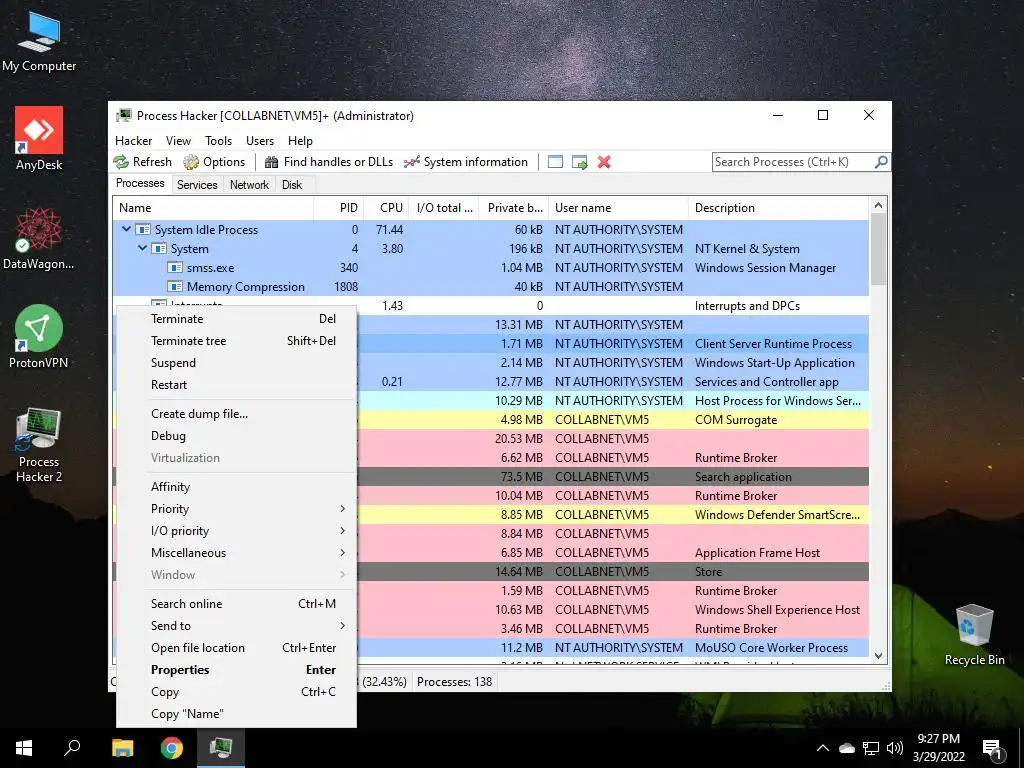Open the Windows Start menu
The height and width of the screenshot is (768, 1024).
coord(24,748)
